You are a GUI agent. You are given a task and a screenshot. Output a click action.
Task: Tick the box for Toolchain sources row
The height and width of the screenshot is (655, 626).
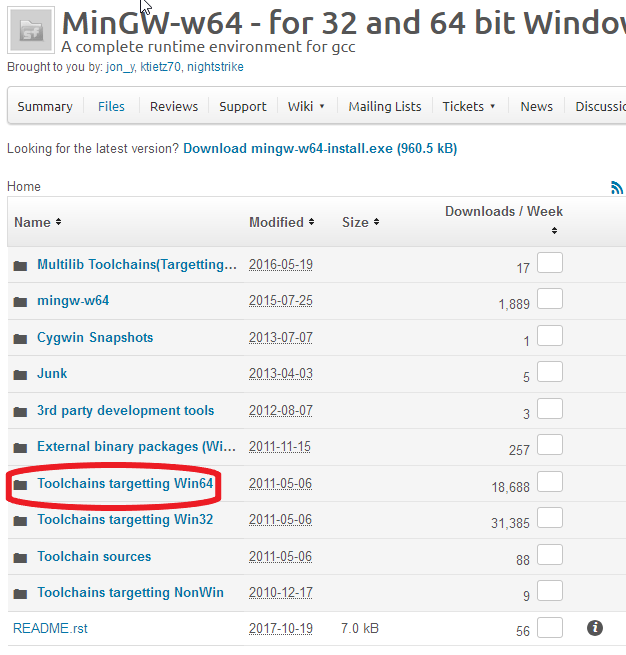[x=550, y=555]
